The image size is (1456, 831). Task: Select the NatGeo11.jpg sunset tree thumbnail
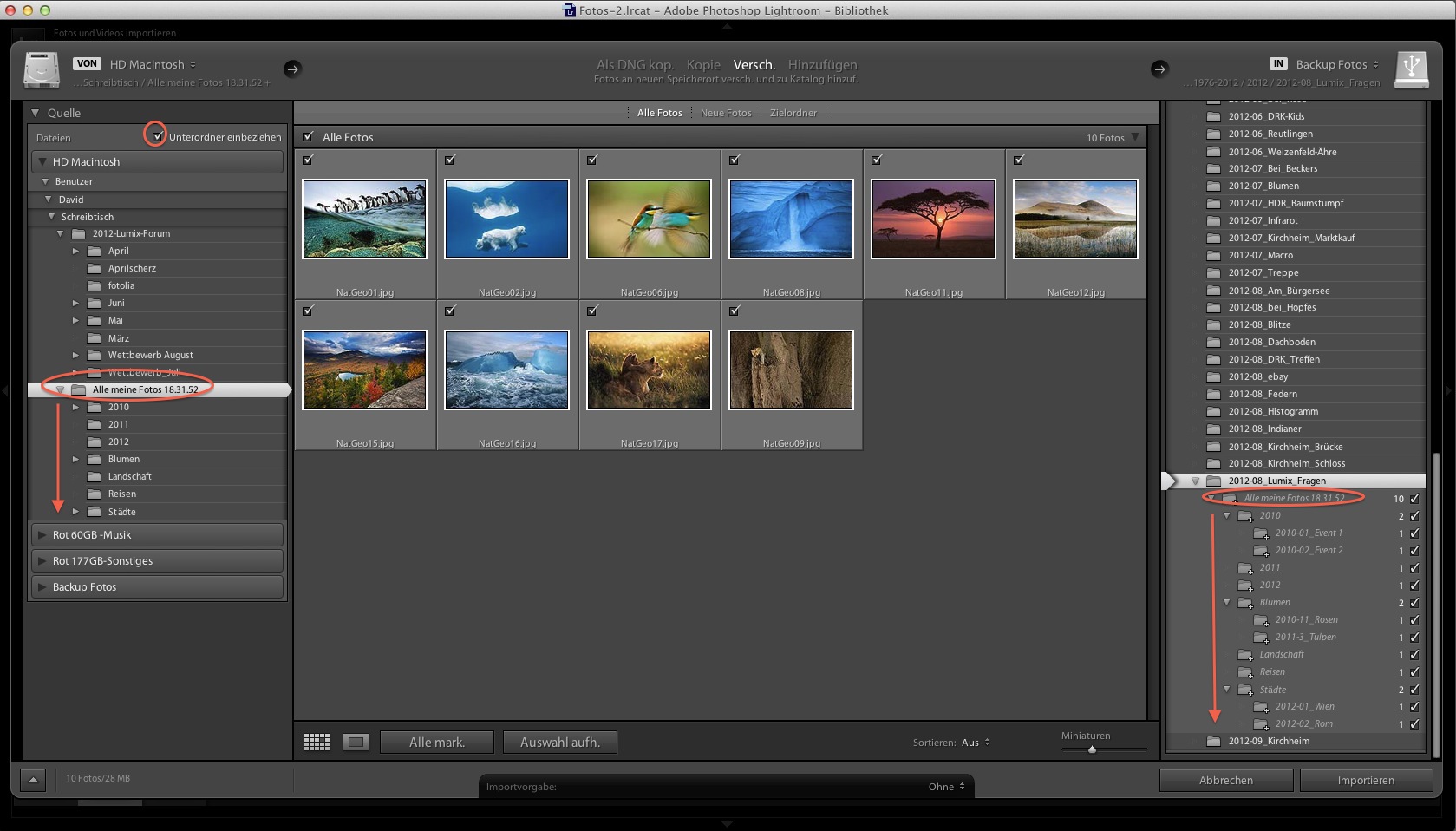(933, 219)
